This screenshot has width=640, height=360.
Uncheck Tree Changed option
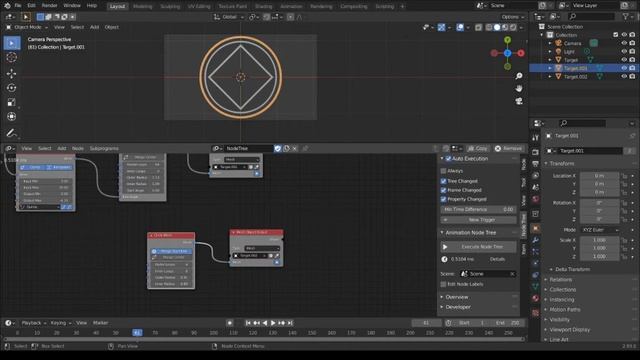(x=443, y=181)
